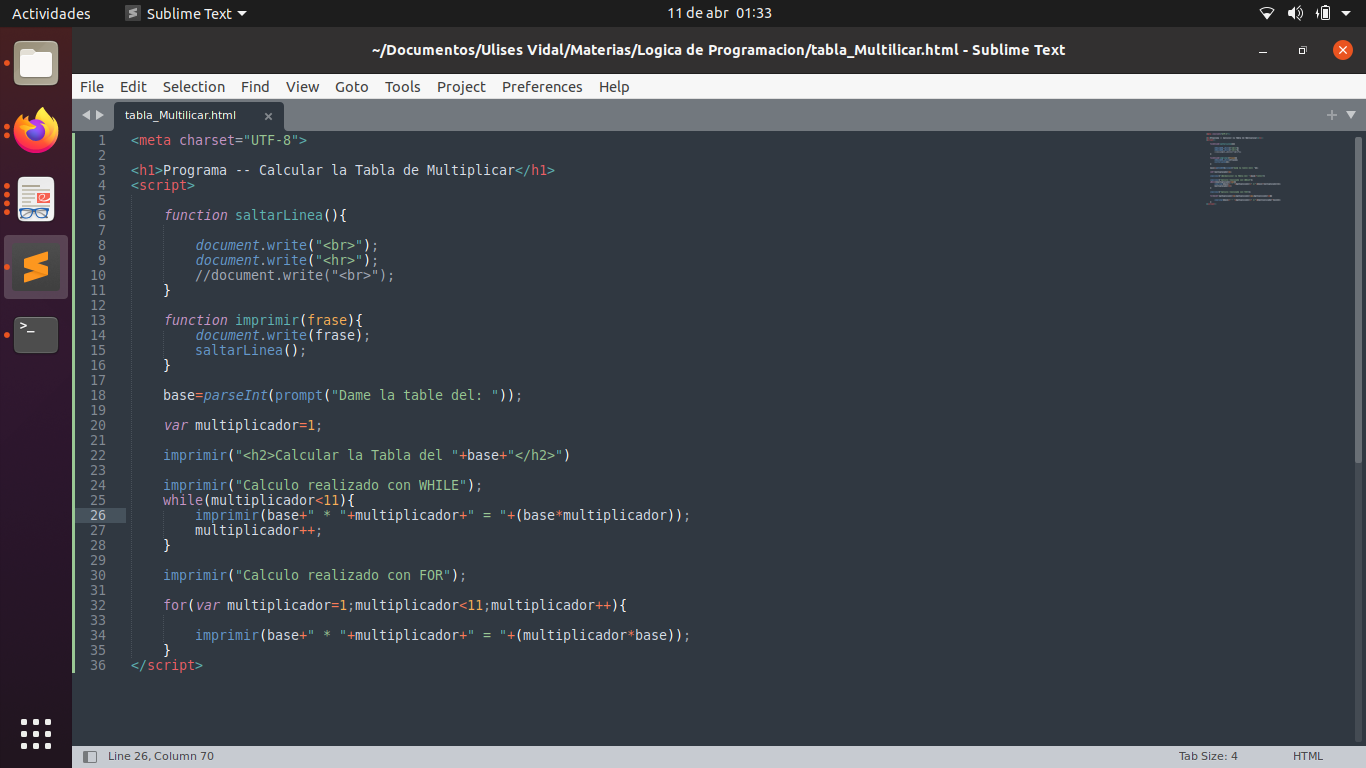Click the Wi-Fi network icon

click(1267, 13)
